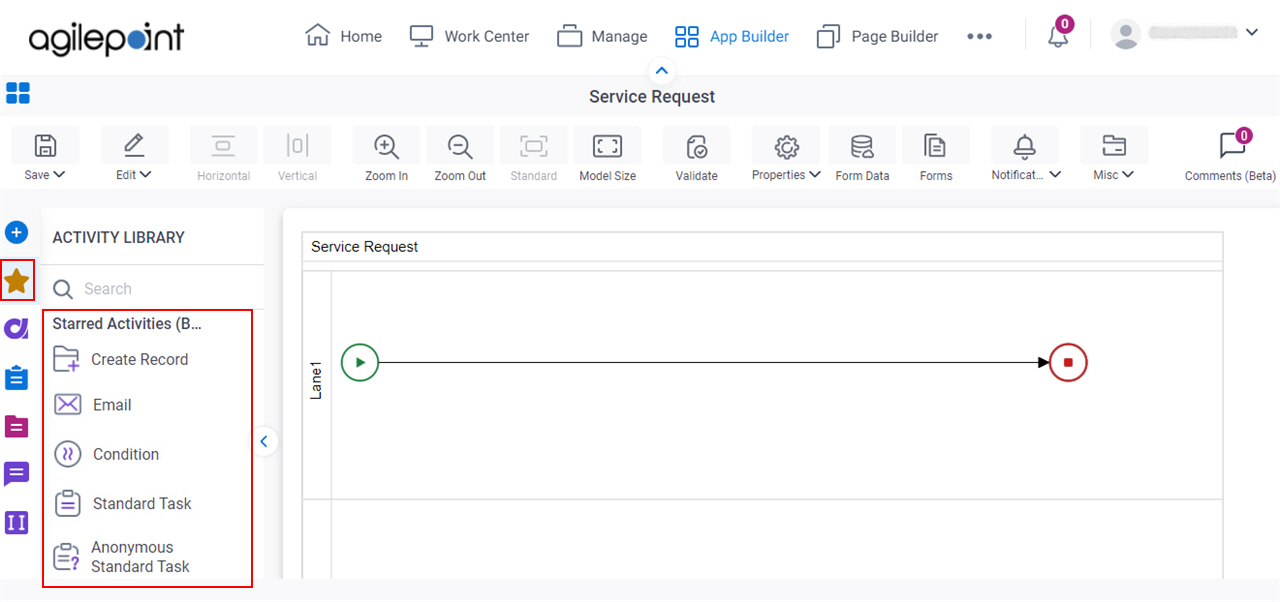The image size is (1280, 602).
Task: Click the header notification bell
Action: 1058,36
